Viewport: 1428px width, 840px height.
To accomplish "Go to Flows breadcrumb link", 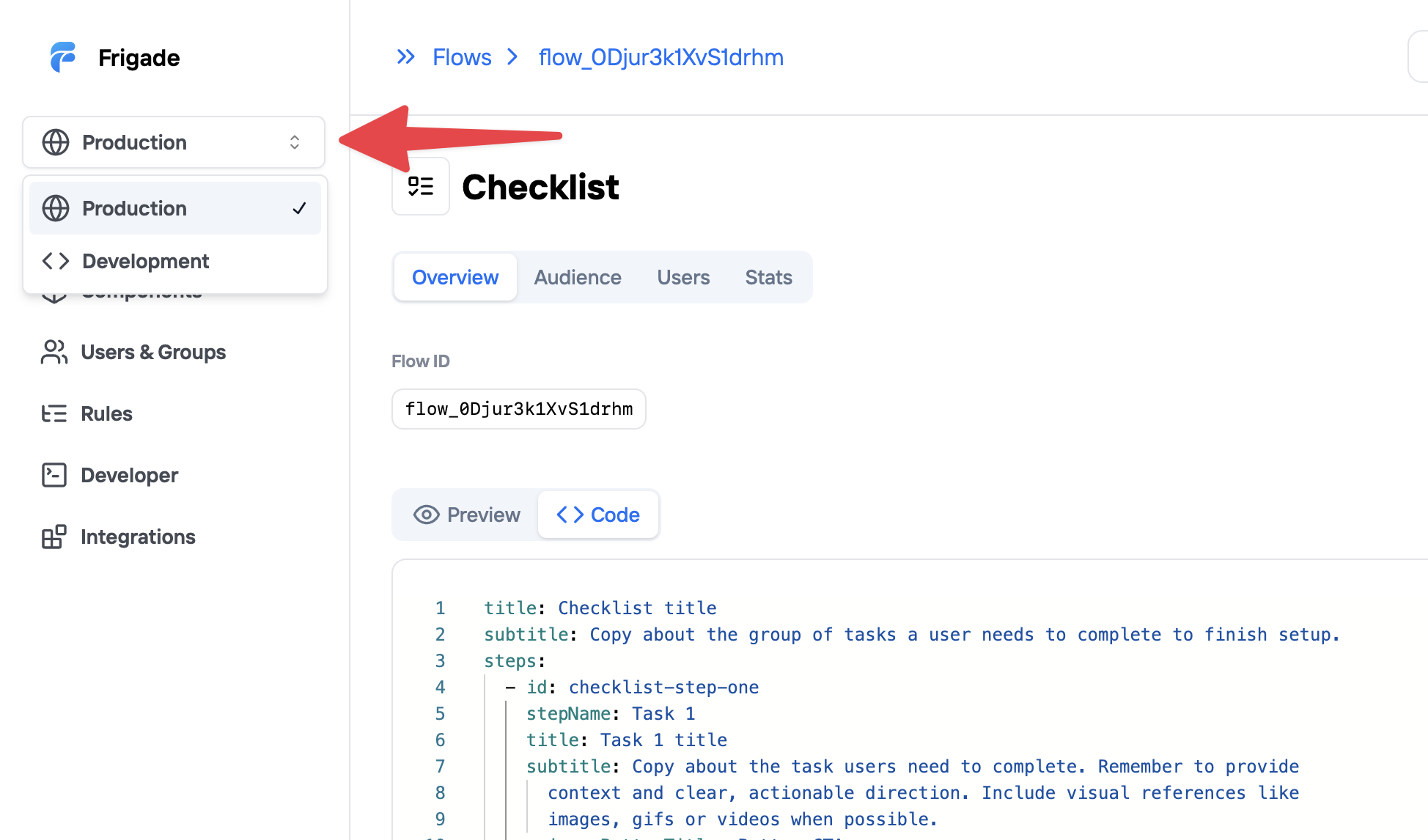I will pos(462,57).
